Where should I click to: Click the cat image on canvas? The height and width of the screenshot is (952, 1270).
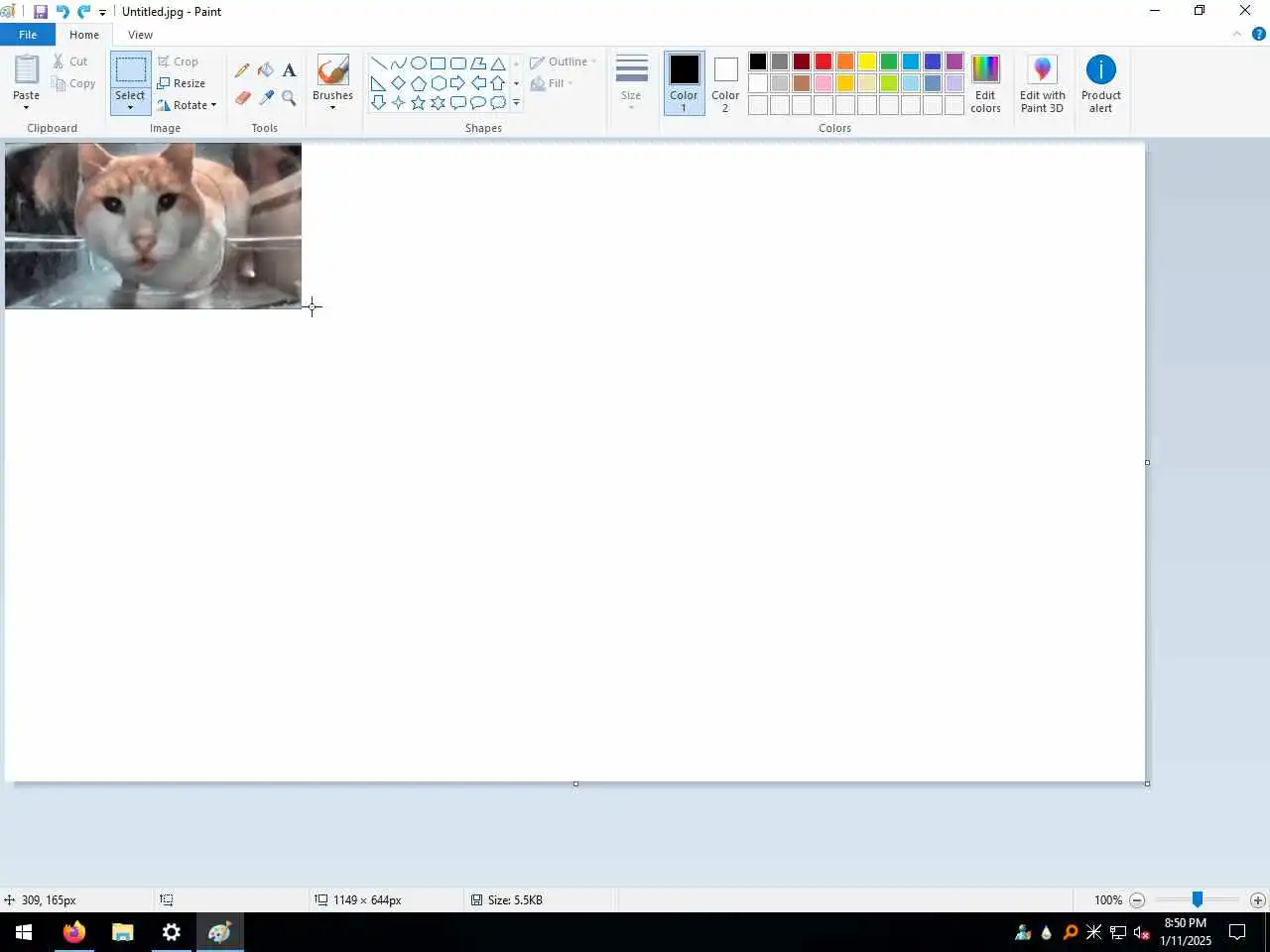(x=153, y=226)
